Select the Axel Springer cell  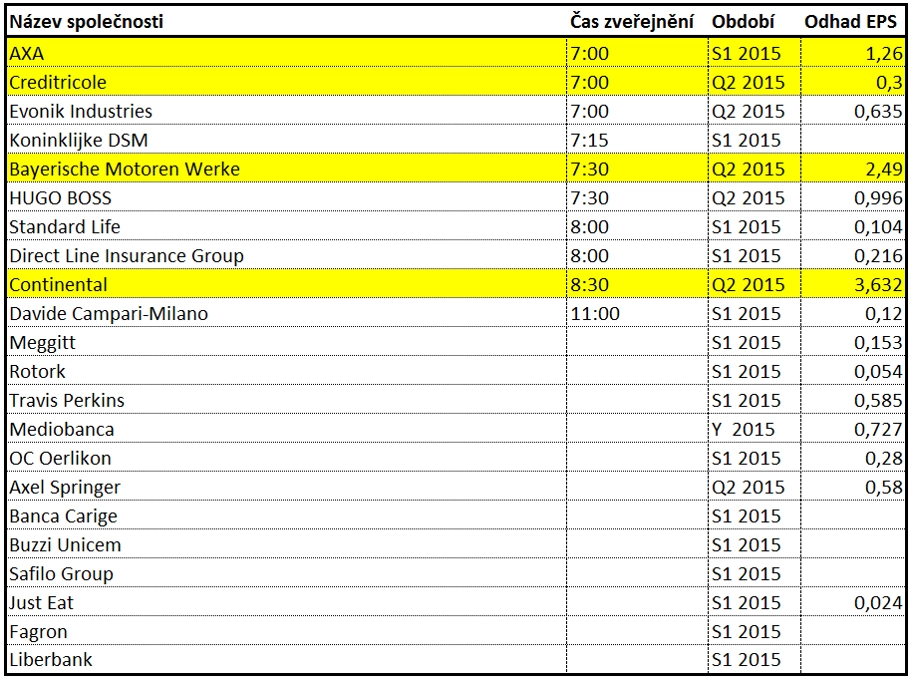[x=287, y=487]
